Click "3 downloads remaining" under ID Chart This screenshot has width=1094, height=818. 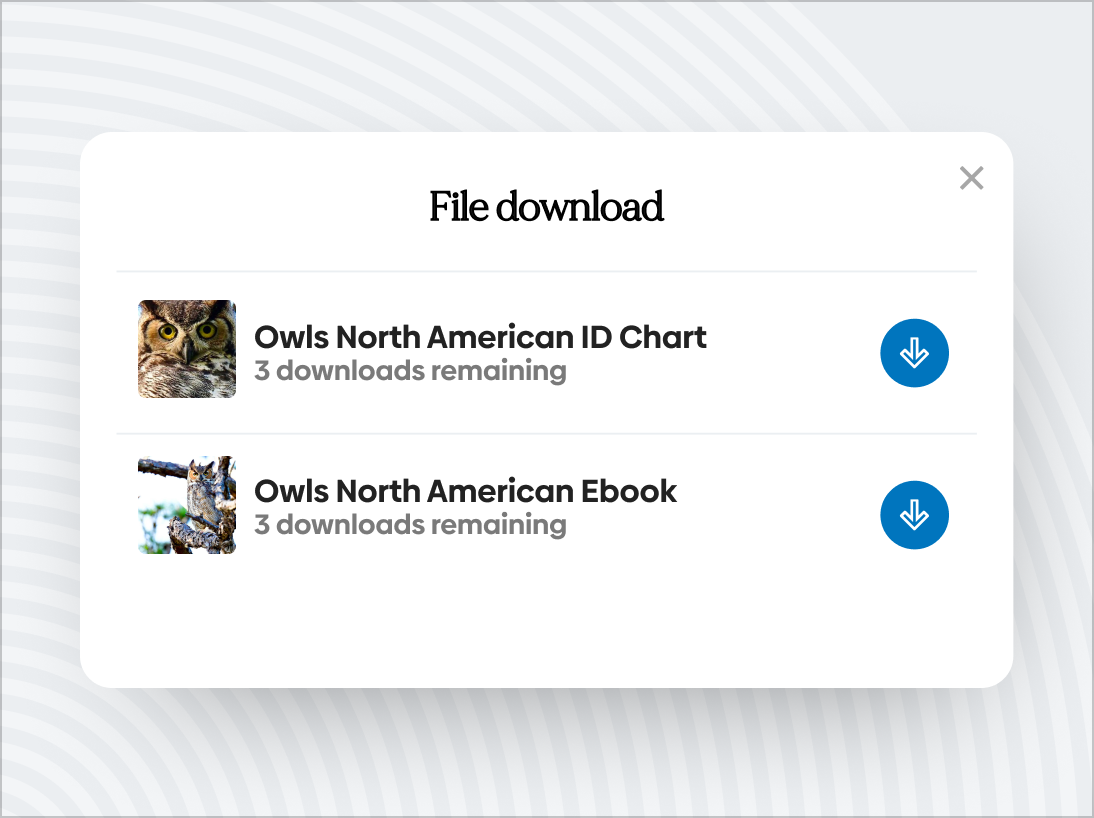pos(410,371)
